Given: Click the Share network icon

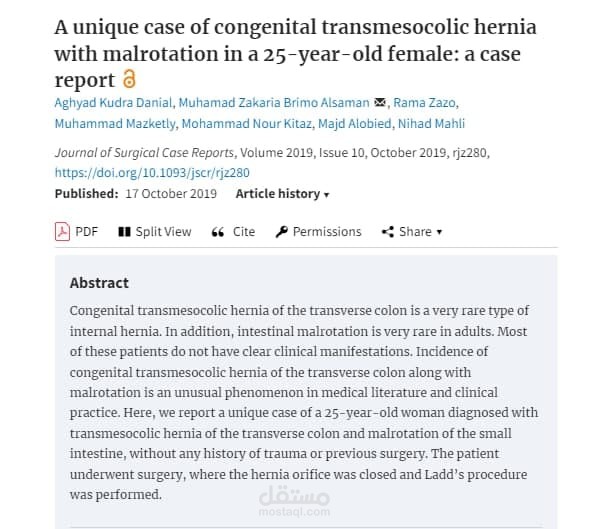Looking at the screenshot, I should click(388, 232).
